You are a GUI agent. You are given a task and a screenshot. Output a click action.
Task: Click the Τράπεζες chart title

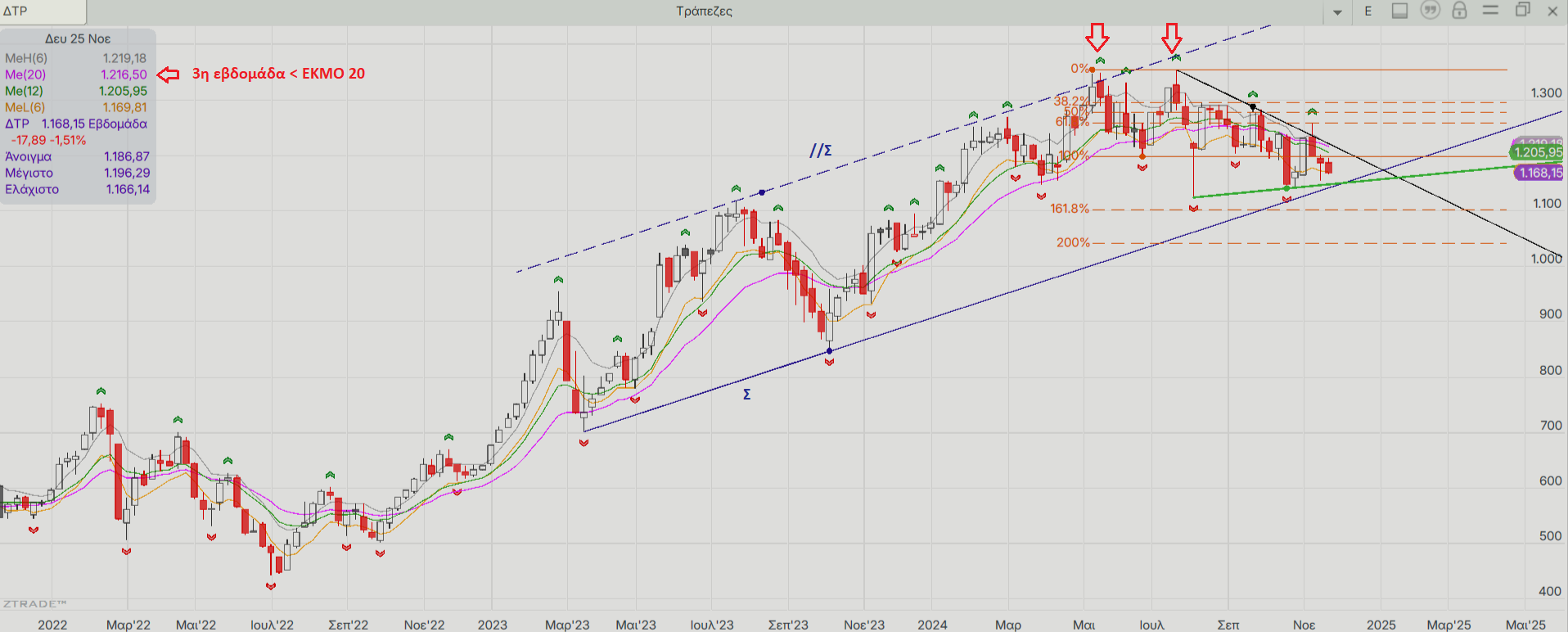click(x=704, y=11)
